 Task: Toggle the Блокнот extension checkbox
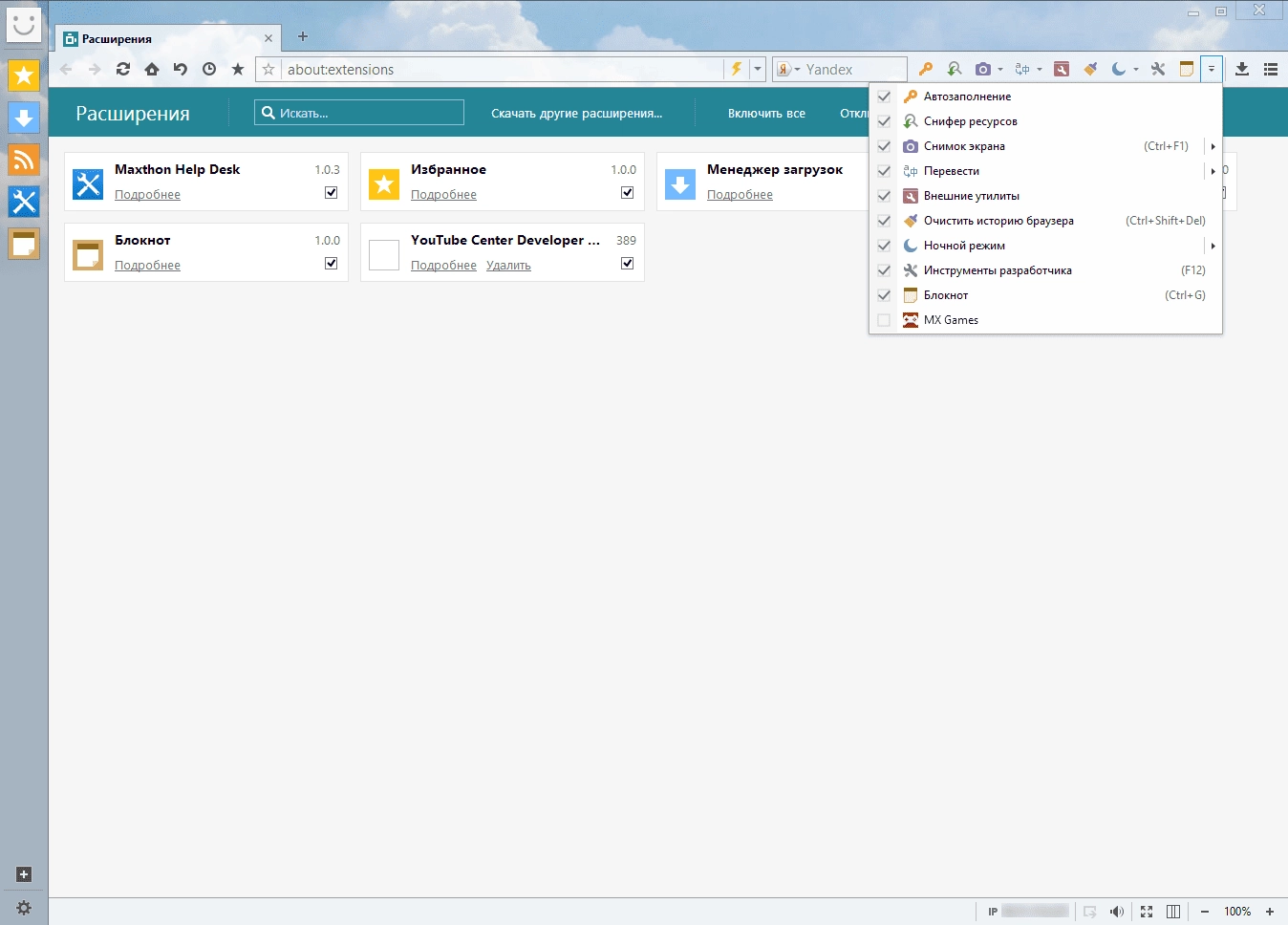click(332, 263)
